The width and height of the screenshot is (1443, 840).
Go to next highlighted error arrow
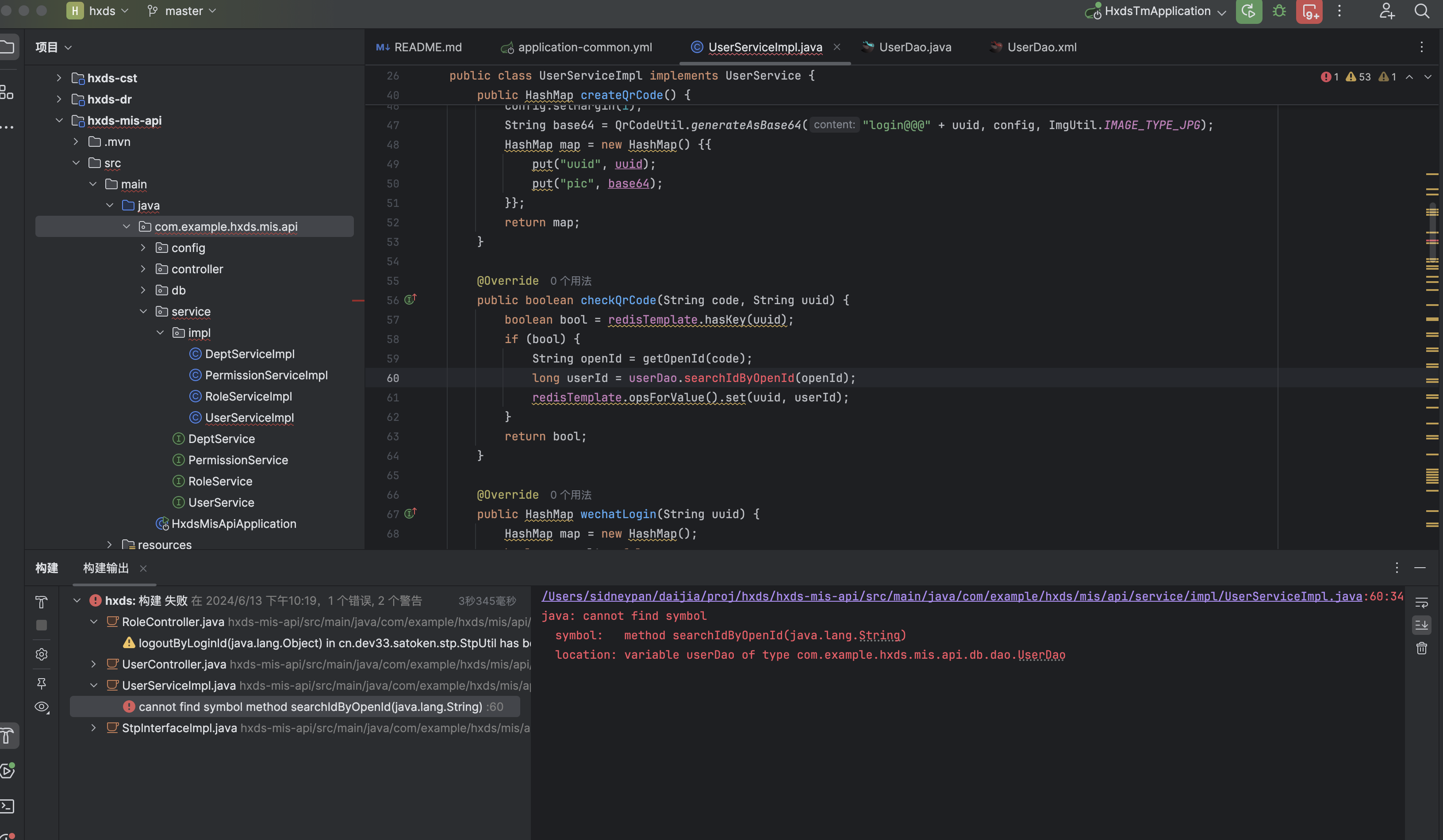click(x=1428, y=76)
